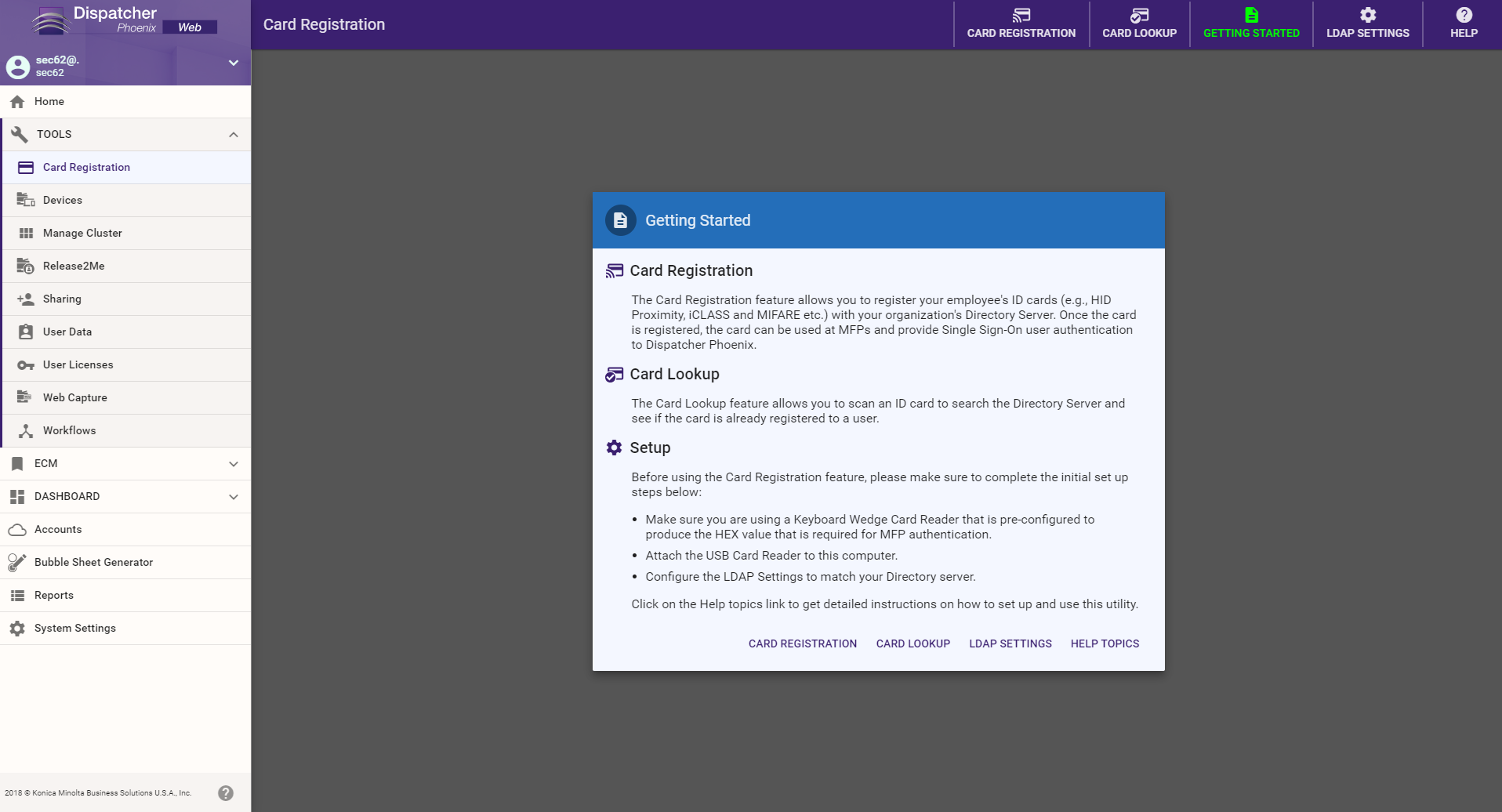Click the Getting Started document icon in dialog header
The width and height of the screenshot is (1502, 812).
[620, 221]
